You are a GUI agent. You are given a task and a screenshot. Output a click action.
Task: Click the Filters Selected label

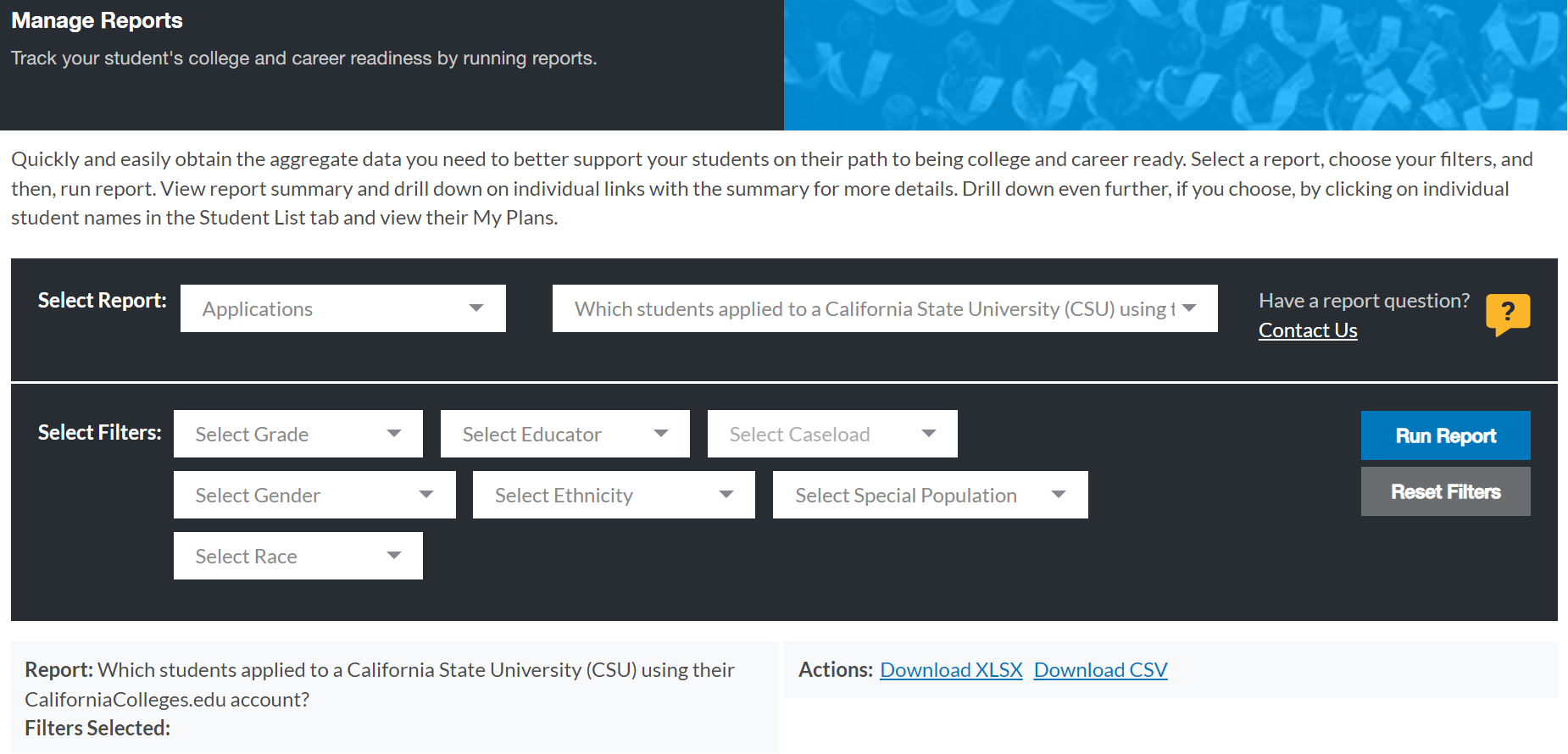click(97, 729)
